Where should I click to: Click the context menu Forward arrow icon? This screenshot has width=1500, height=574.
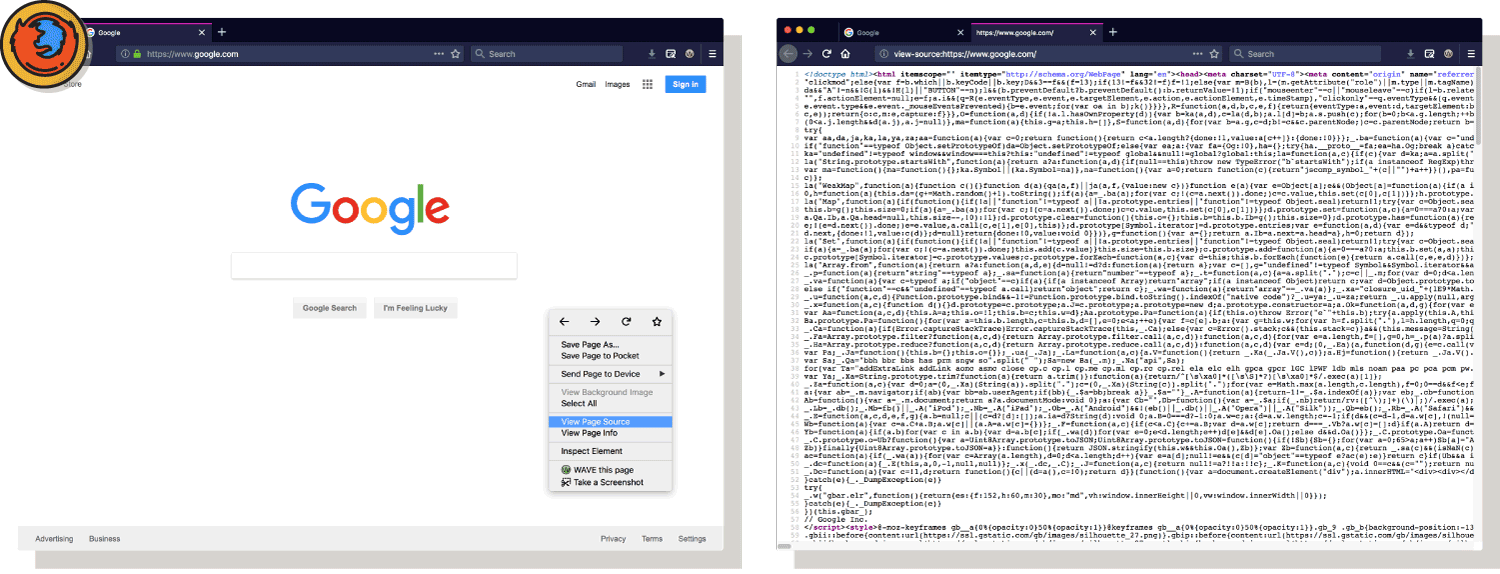pyautogui.click(x=595, y=322)
